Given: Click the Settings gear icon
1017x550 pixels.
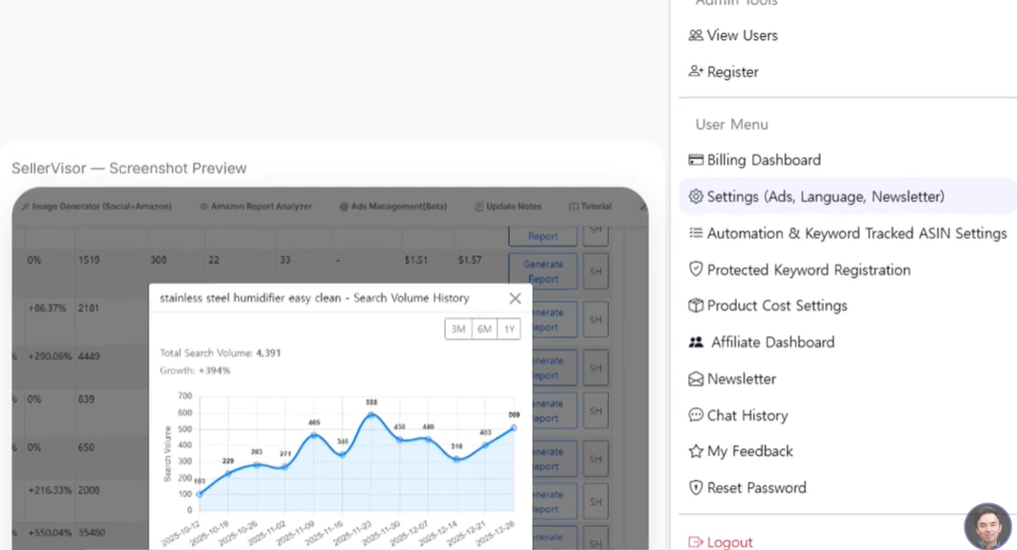Looking at the screenshot, I should (695, 197).
